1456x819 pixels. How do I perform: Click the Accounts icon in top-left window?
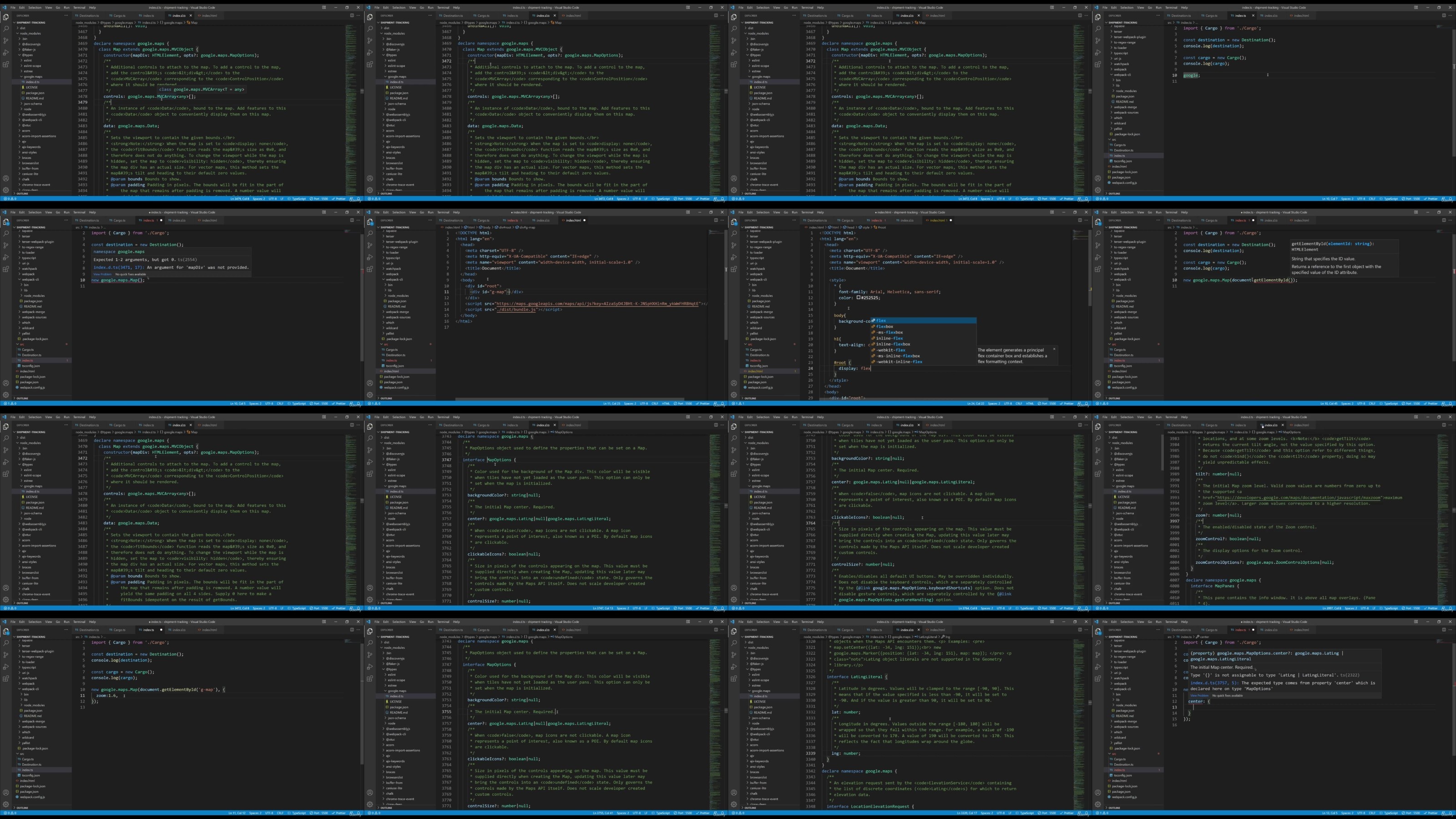5,178
